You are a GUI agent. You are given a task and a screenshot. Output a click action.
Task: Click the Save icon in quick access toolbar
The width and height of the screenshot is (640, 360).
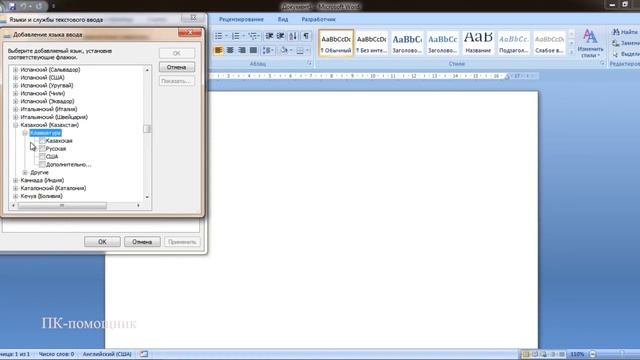[x=12, y=6]
